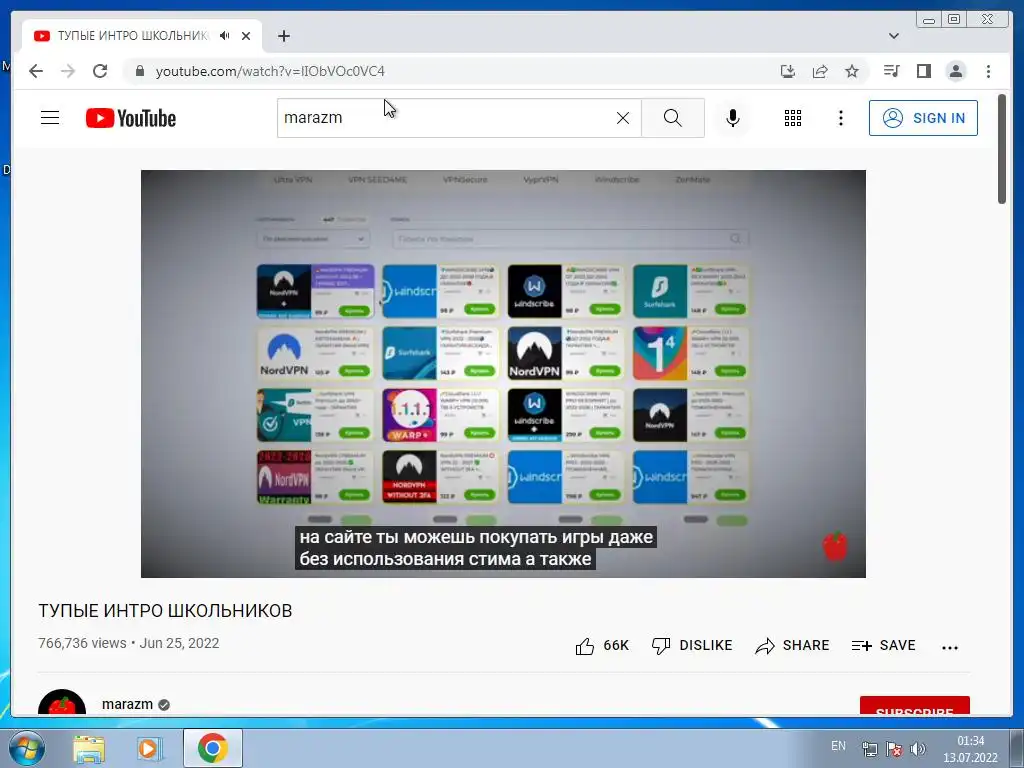The image size is (1024, 768).
Task: Click the video title ТУПЫЕ ИНТРО ШКОЛЬНИКОВ
Action: (x=165, y=611)
